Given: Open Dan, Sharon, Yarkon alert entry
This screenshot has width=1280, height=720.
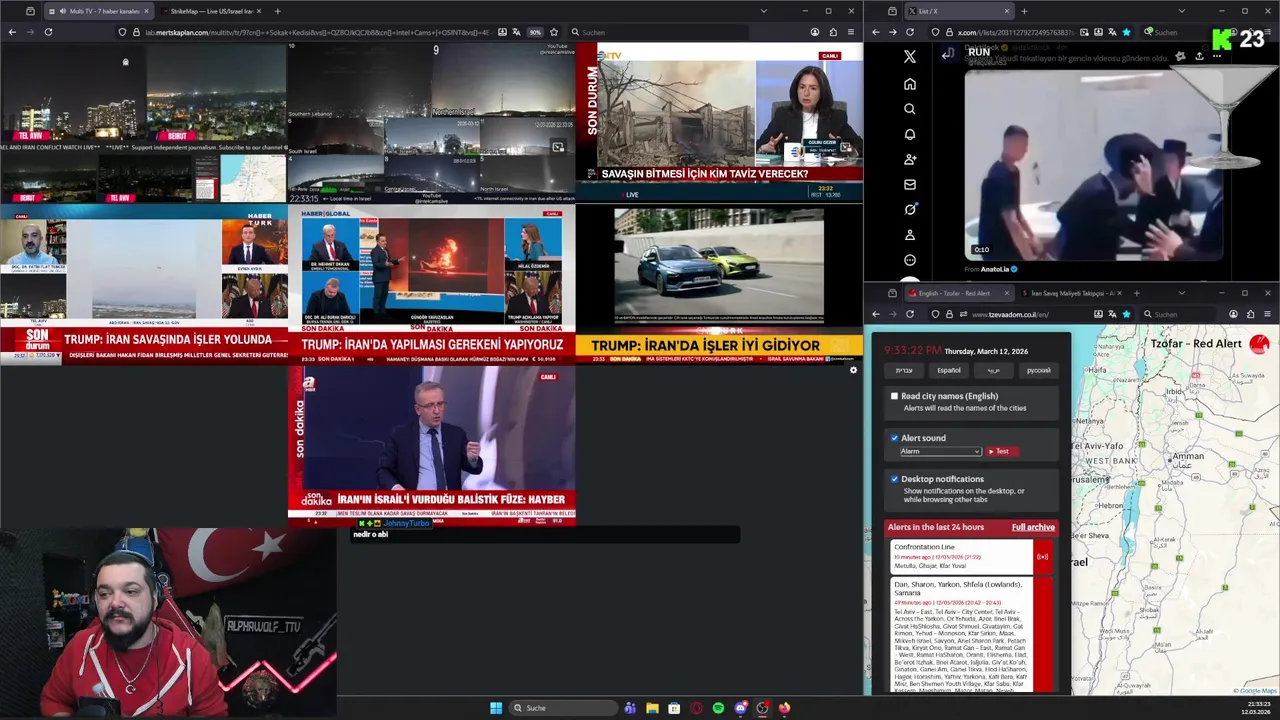Looking at the screenshot, I should (961, 634).
